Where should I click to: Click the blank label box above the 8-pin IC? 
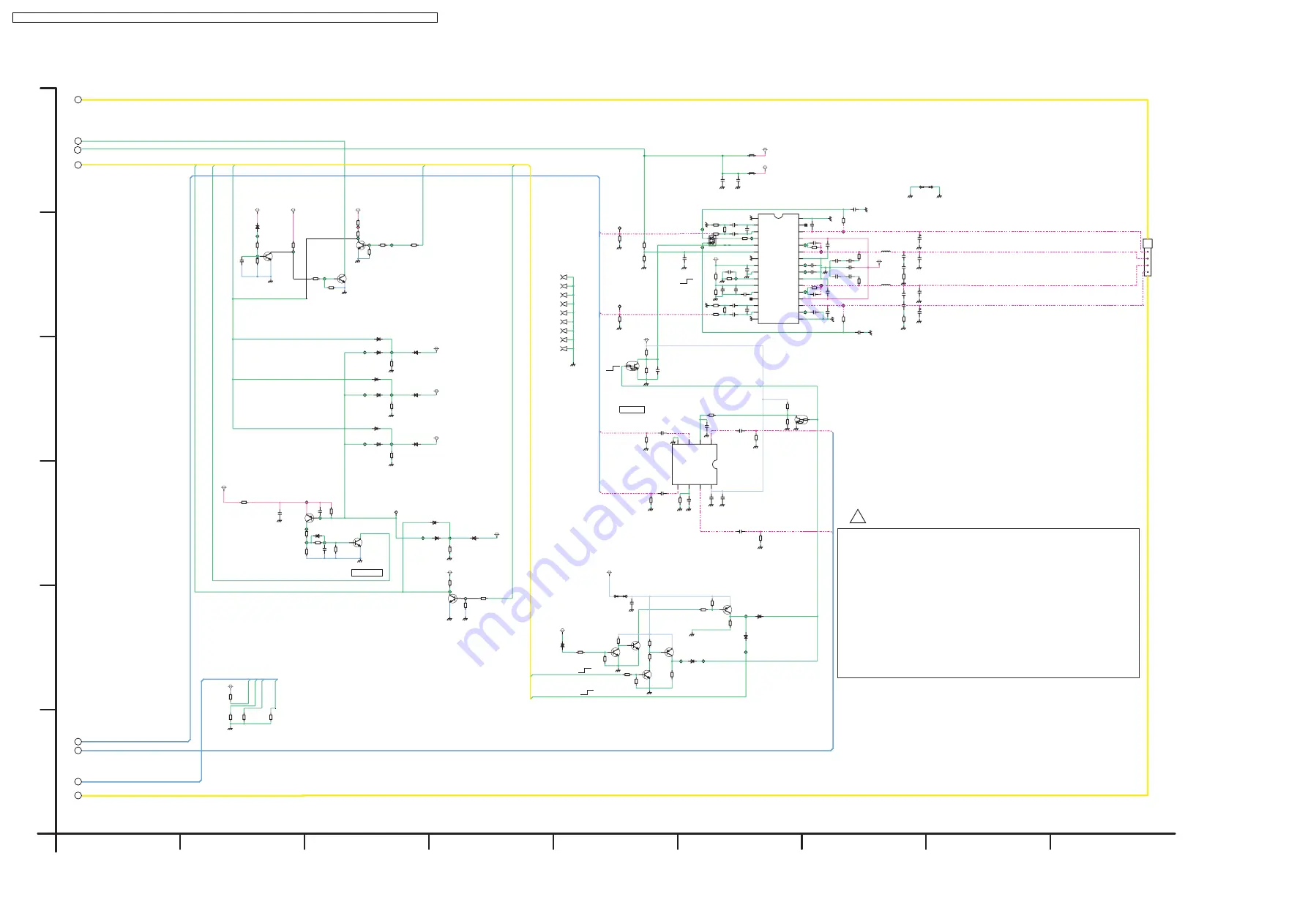pyautogui.click(x=632, y=410)
